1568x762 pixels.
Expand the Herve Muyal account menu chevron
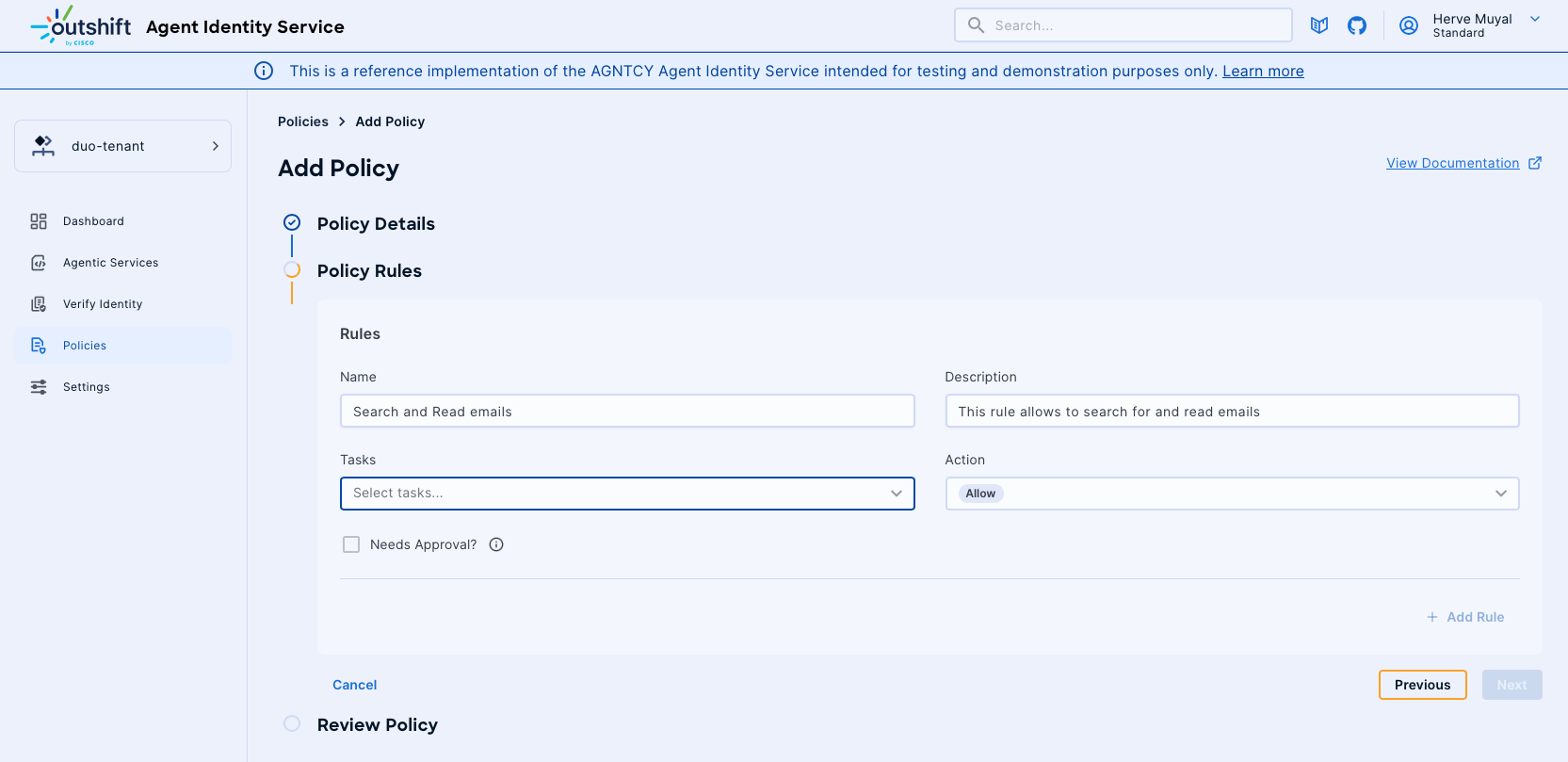click(1535, 20)
